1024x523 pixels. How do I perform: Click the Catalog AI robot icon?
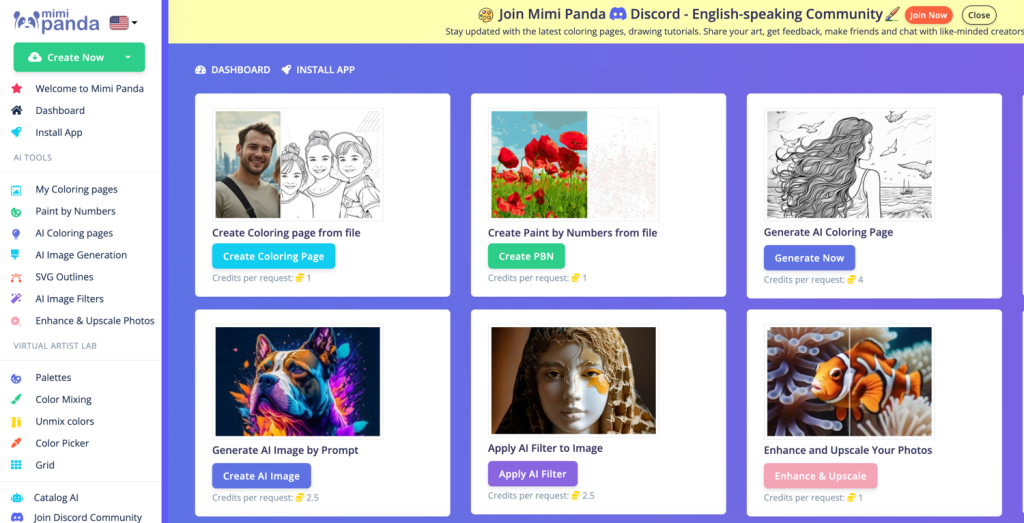pyautogui.click(x=16, y=498)
